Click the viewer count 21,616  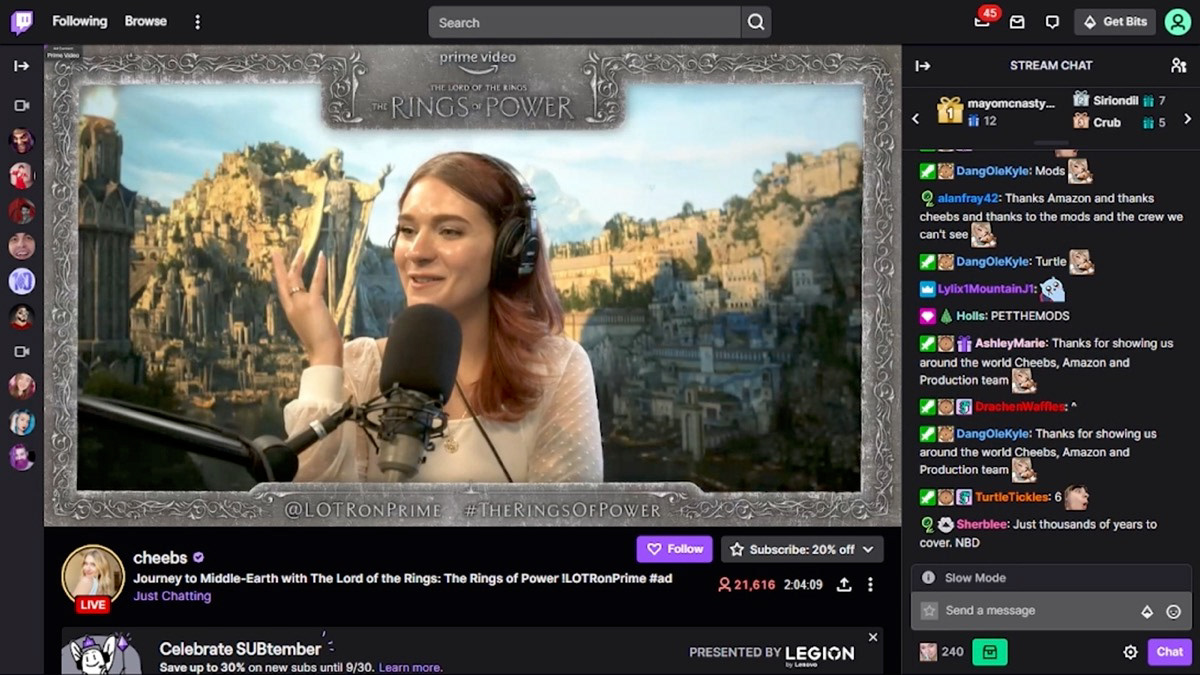tap(746, 585)
